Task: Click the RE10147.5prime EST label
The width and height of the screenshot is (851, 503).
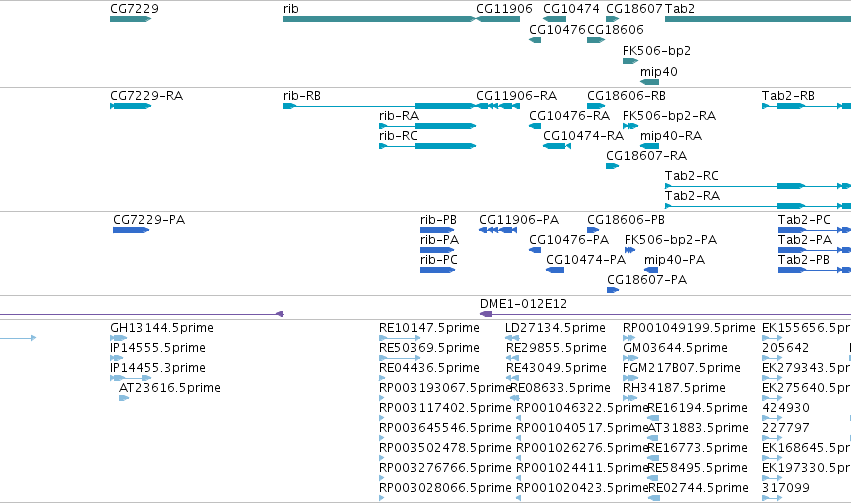Action: (429, 328)
